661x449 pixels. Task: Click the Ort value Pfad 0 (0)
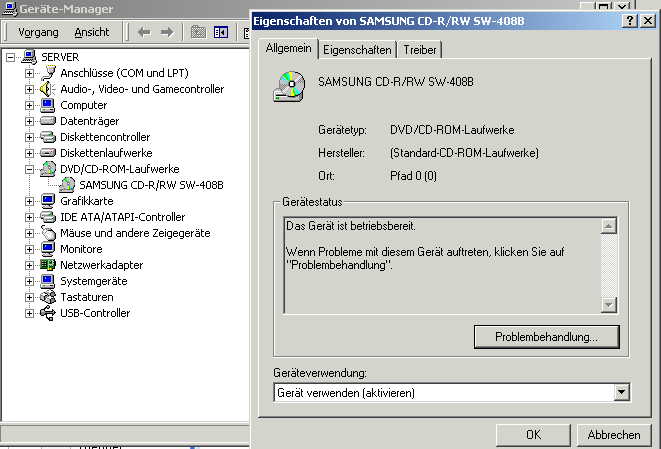click(413, 175)
